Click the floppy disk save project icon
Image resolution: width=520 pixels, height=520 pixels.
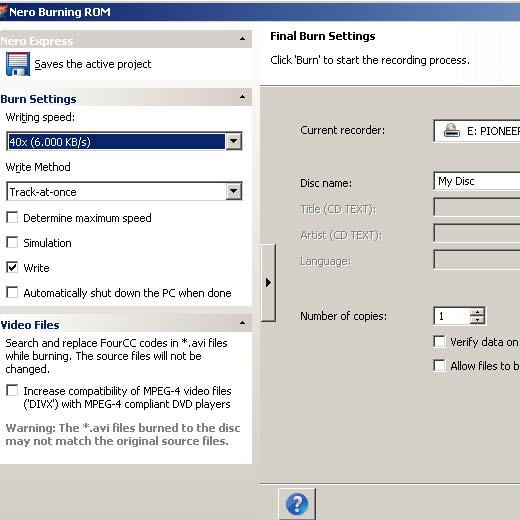click(18, 64)
